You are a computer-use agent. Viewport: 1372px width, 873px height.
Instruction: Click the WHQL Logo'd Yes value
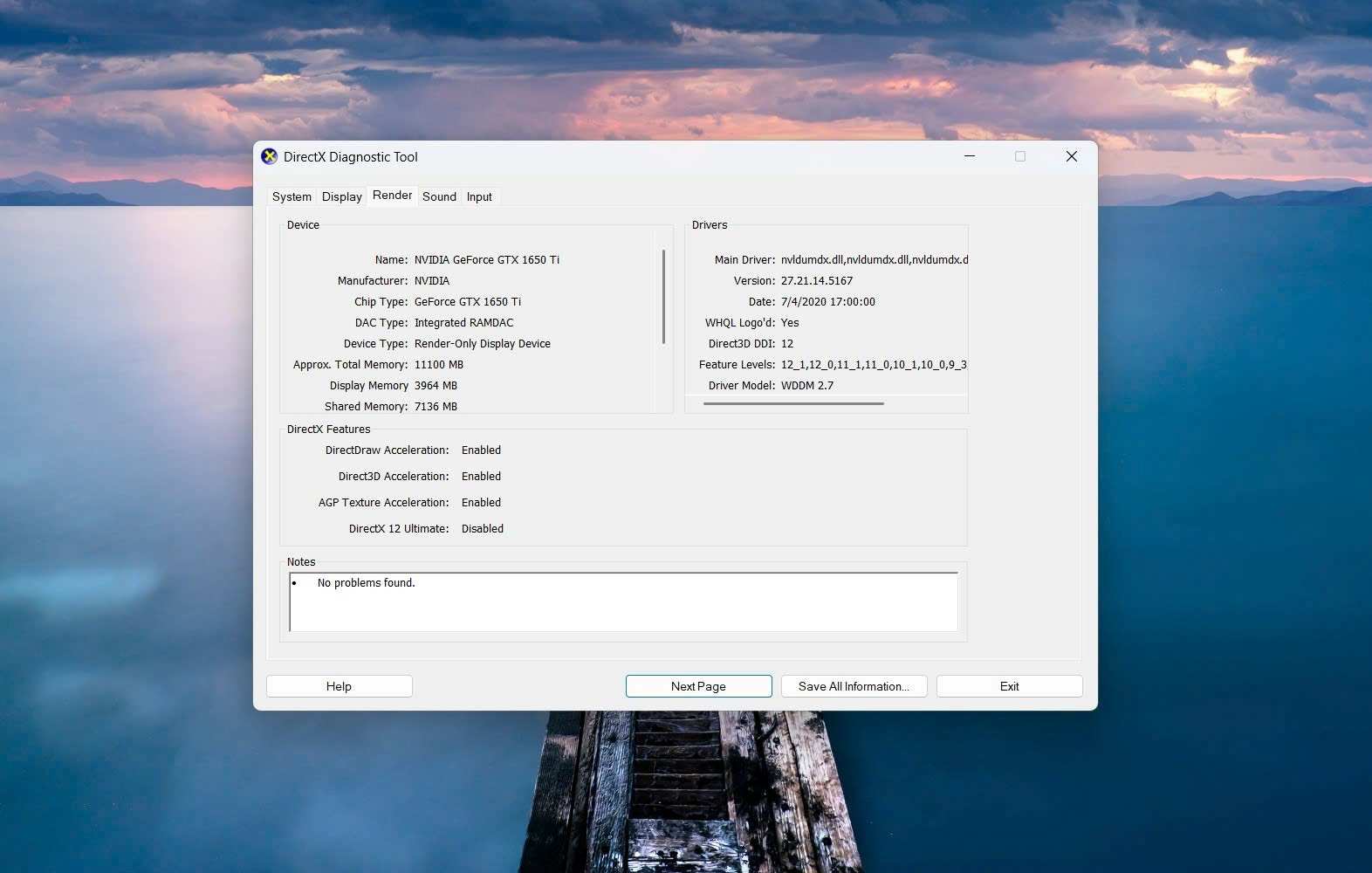790,323
